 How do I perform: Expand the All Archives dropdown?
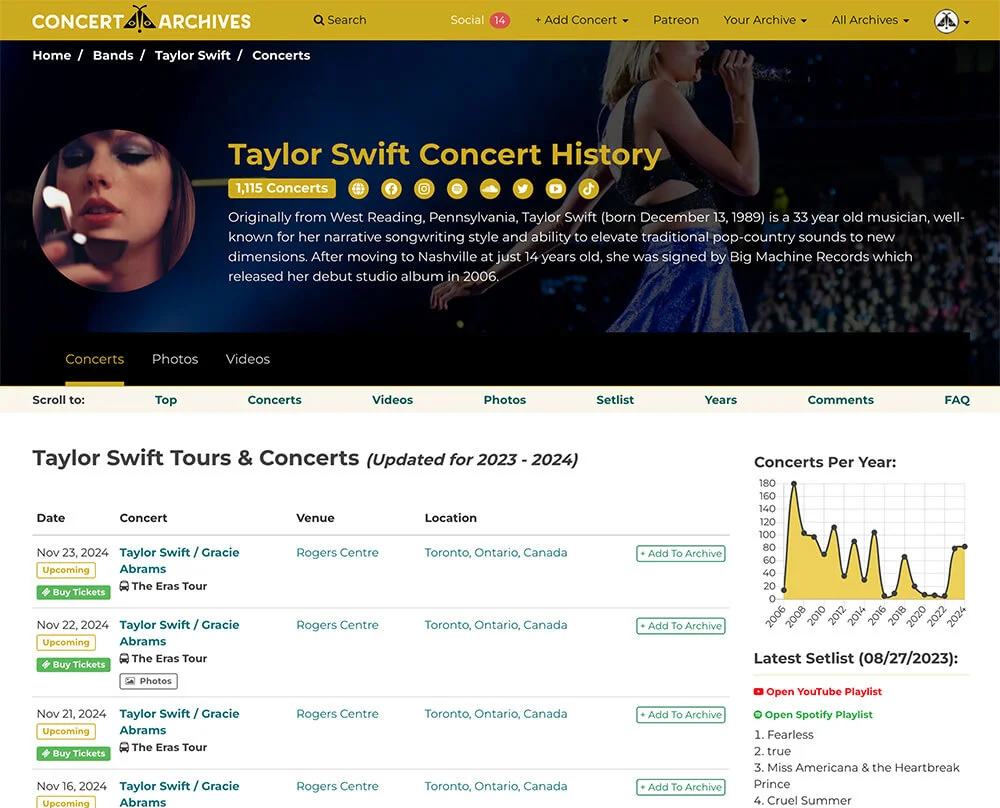(870, 20)
